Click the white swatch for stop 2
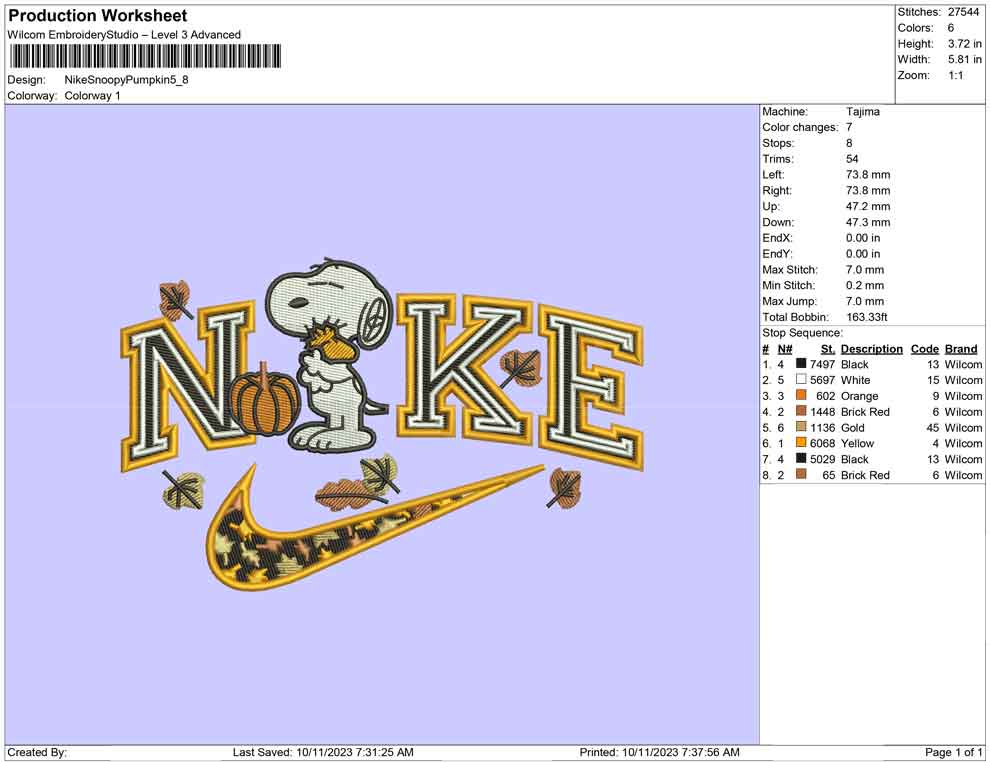Image resolution: width=990 pixels, height=762 pixels. point(801,380)
